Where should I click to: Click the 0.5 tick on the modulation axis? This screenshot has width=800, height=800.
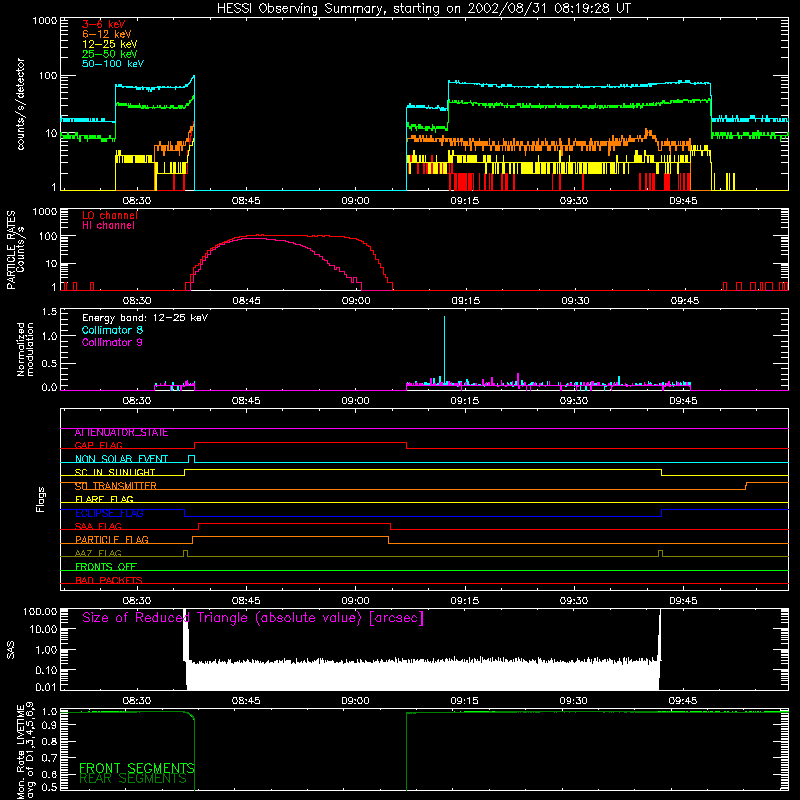tap(49, 364)
